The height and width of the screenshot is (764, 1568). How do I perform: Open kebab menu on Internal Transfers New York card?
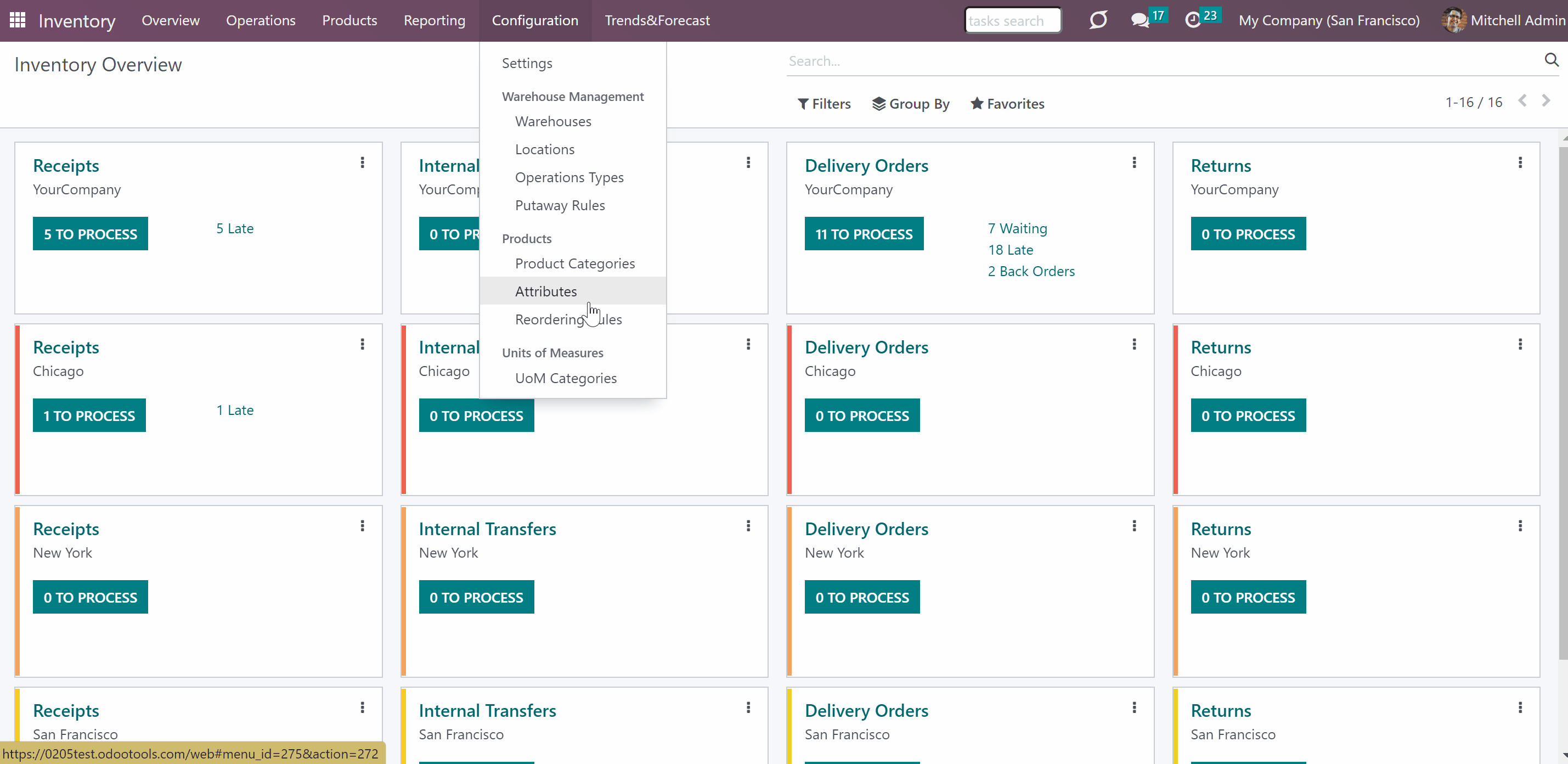[748, 526]
